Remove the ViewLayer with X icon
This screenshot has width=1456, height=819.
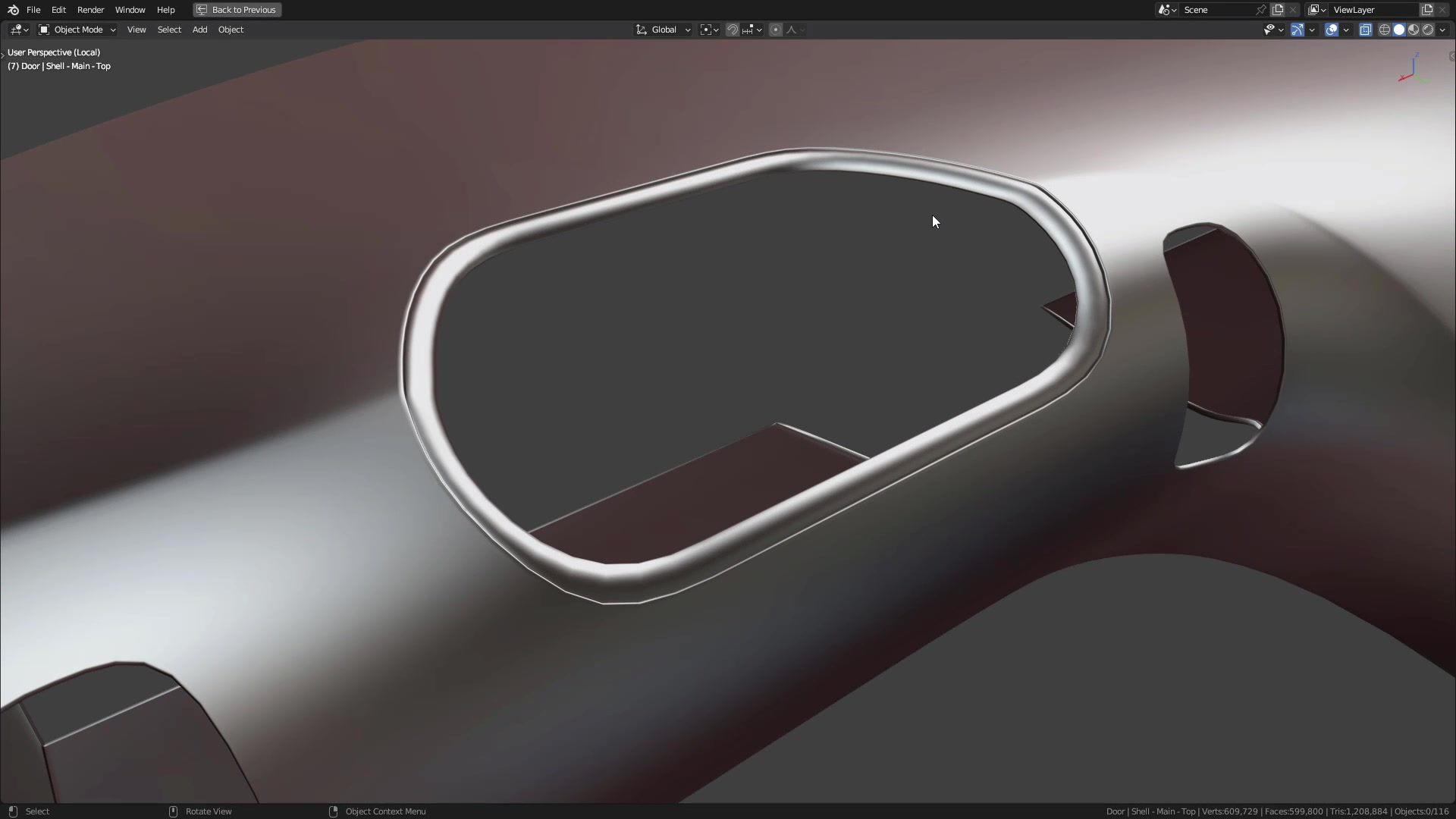point(1442,10)
